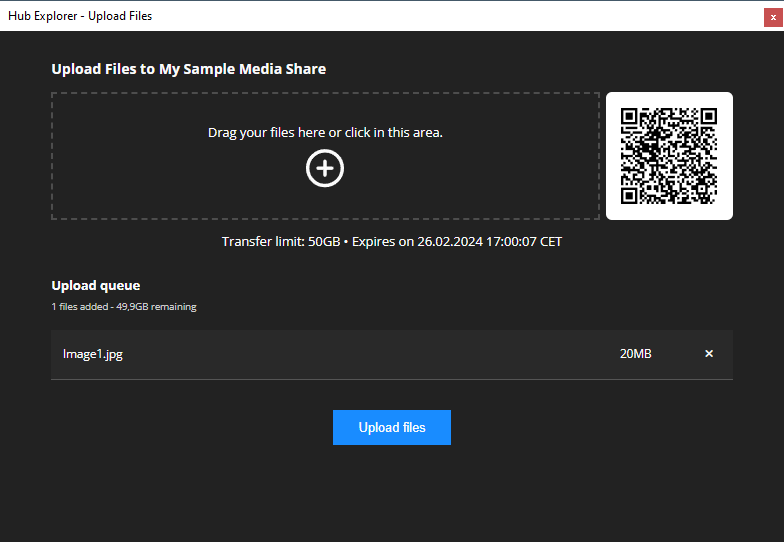
Task: Remove Image1.jpg from the upload queue
Action: coord(709,354)
